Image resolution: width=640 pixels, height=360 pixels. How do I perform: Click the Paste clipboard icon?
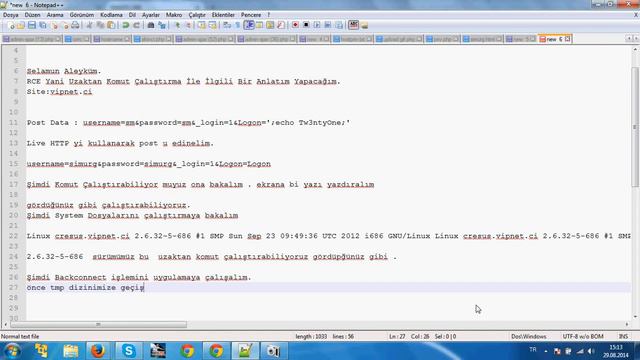pos(111,25)
